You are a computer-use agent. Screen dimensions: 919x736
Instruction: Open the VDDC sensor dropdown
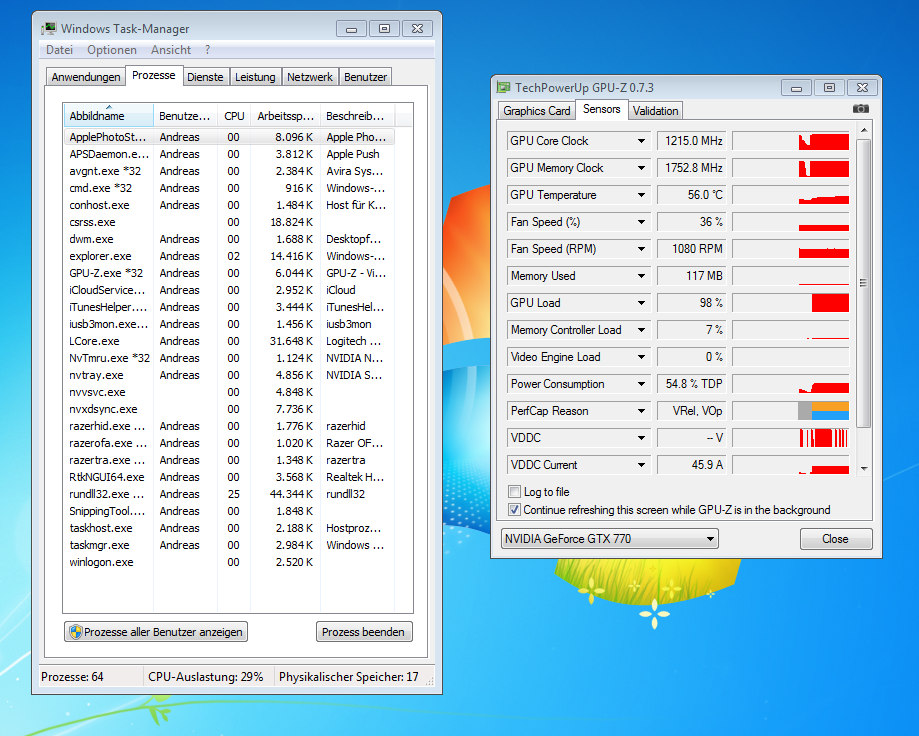point(641,438)
